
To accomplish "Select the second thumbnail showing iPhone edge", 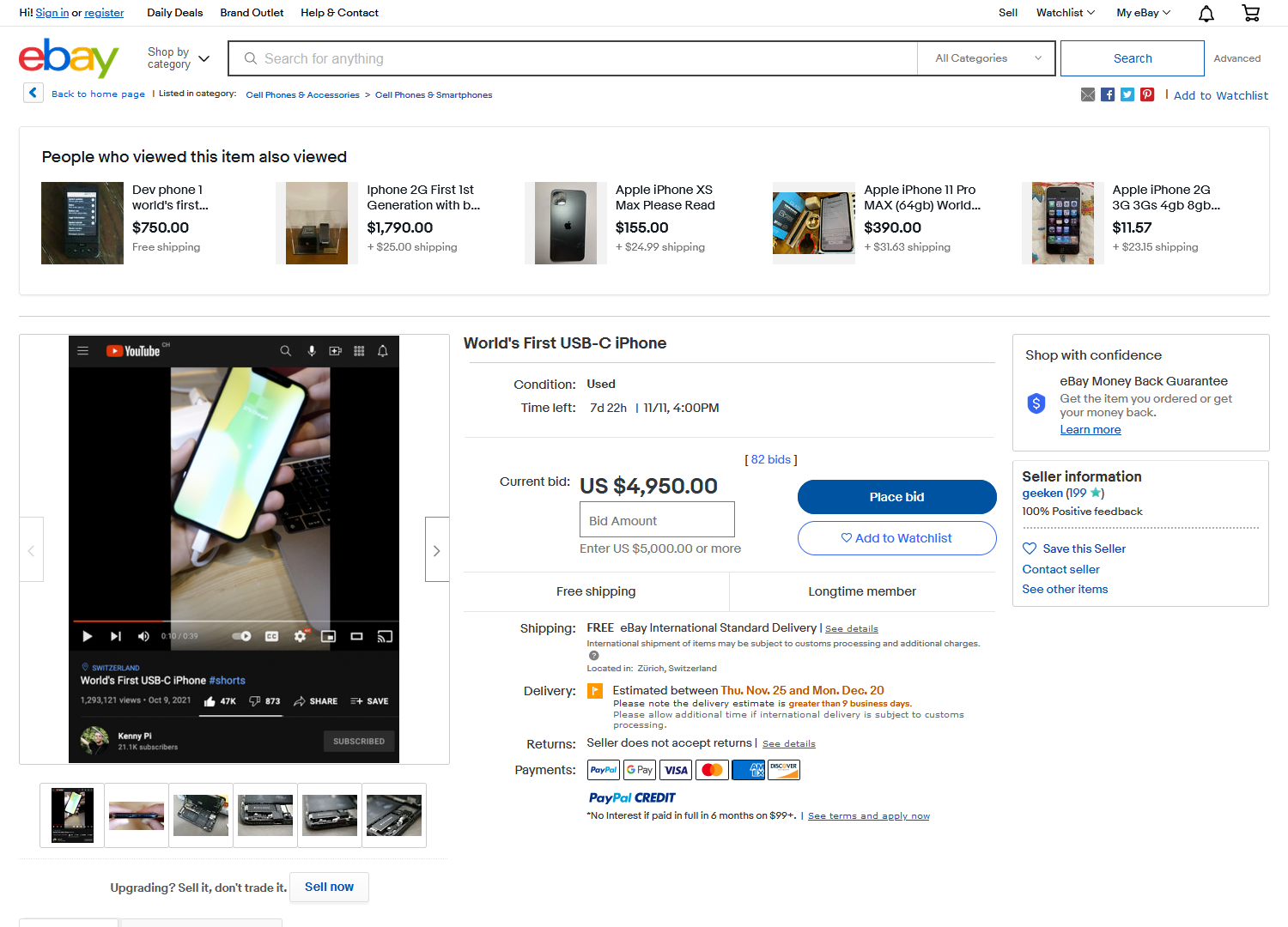I will click(x=137, y=815).
